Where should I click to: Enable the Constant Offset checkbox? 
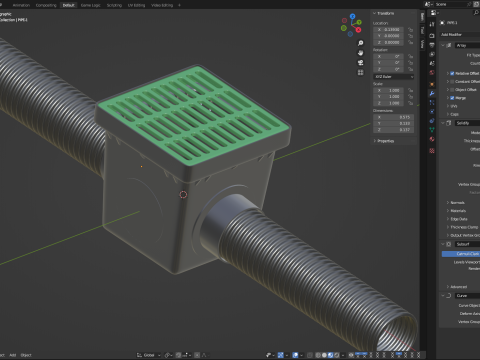pyautogui.click(x=452, y=81)
